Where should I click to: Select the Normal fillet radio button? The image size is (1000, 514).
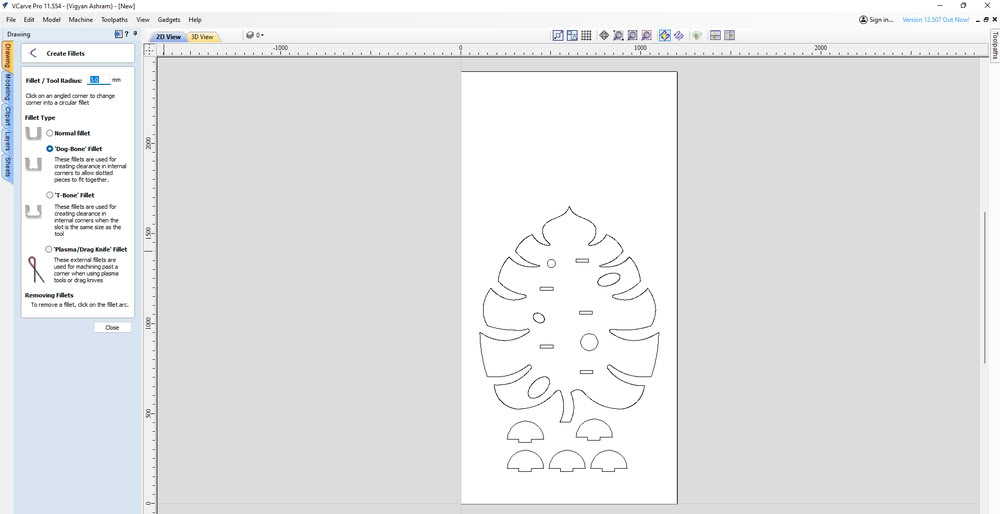pos(50,133)
